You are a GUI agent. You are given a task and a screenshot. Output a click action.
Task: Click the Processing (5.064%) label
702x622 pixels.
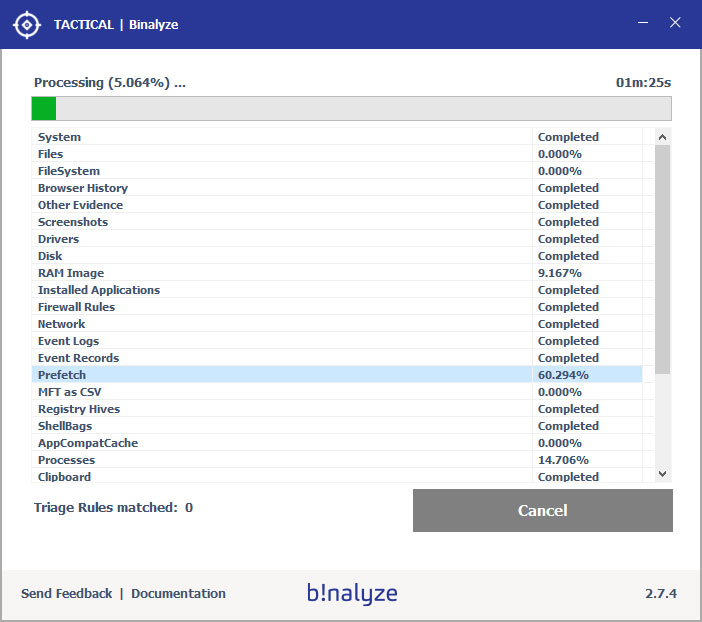pyautogui.click(x=110, y=83)
